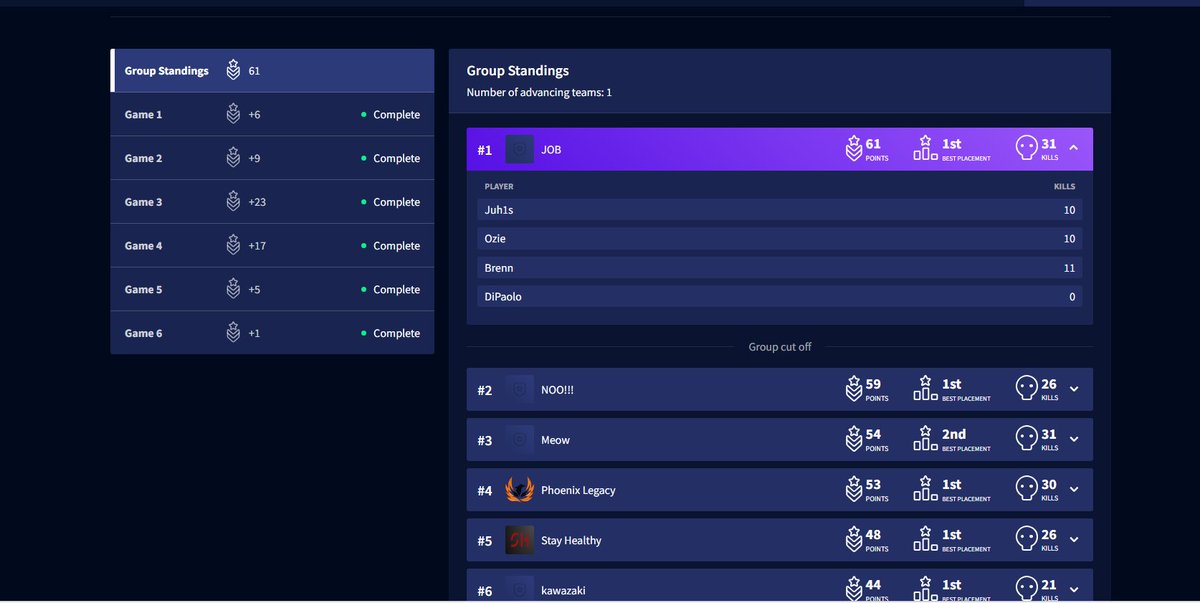
Task: Open the Game 6 results tab
Action: (x=272, y=333)
